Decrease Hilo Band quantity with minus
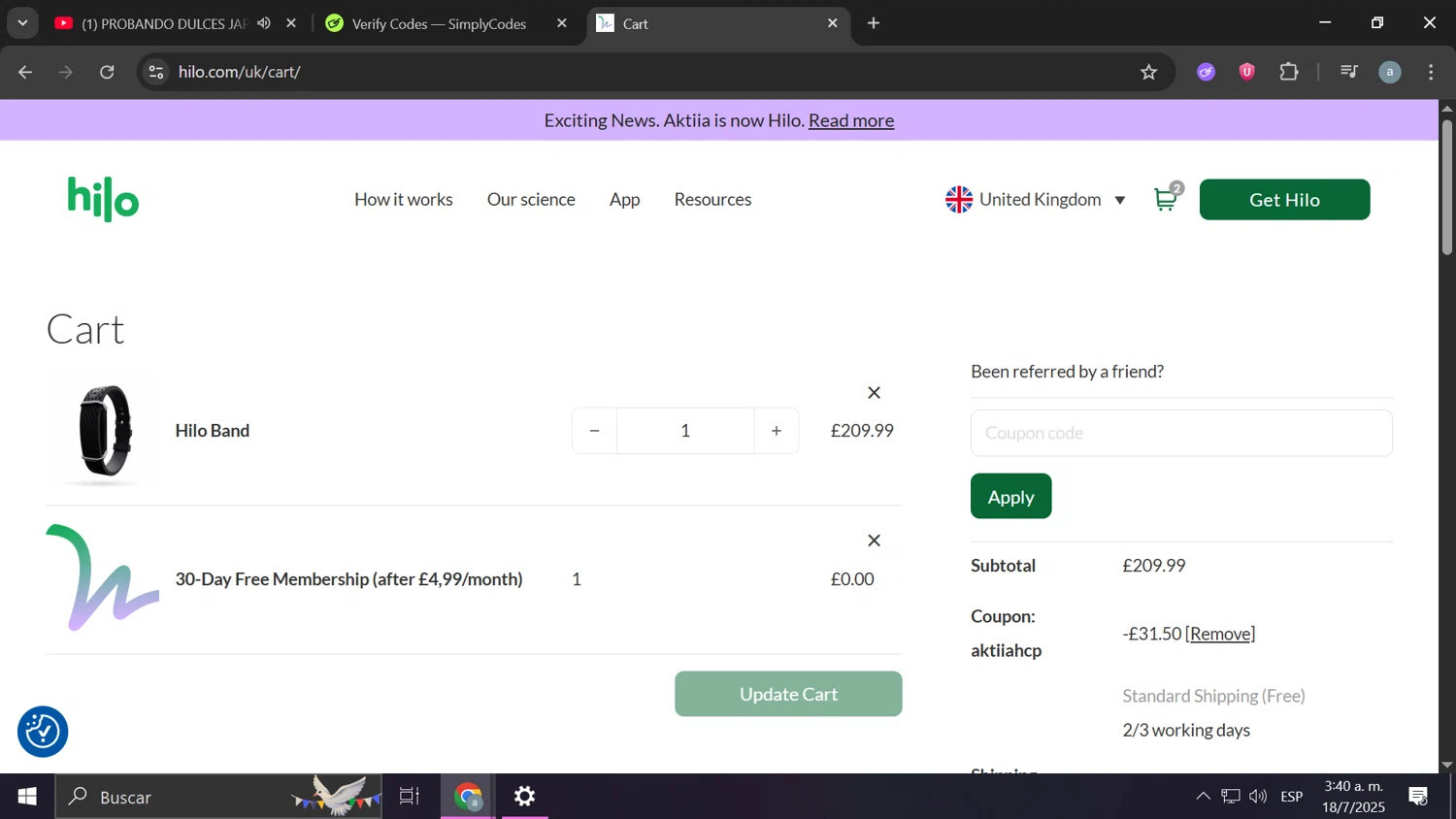 coord(594,431)
